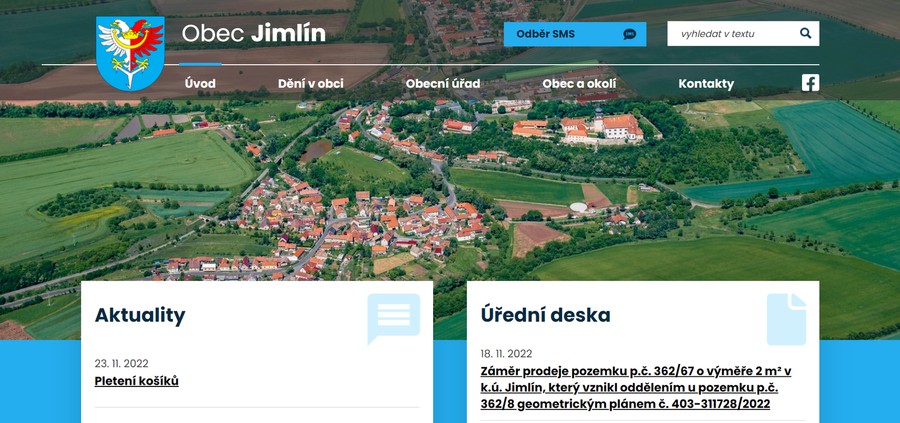Click the Jimlín coat of arms logo

(x=131, y=53)
